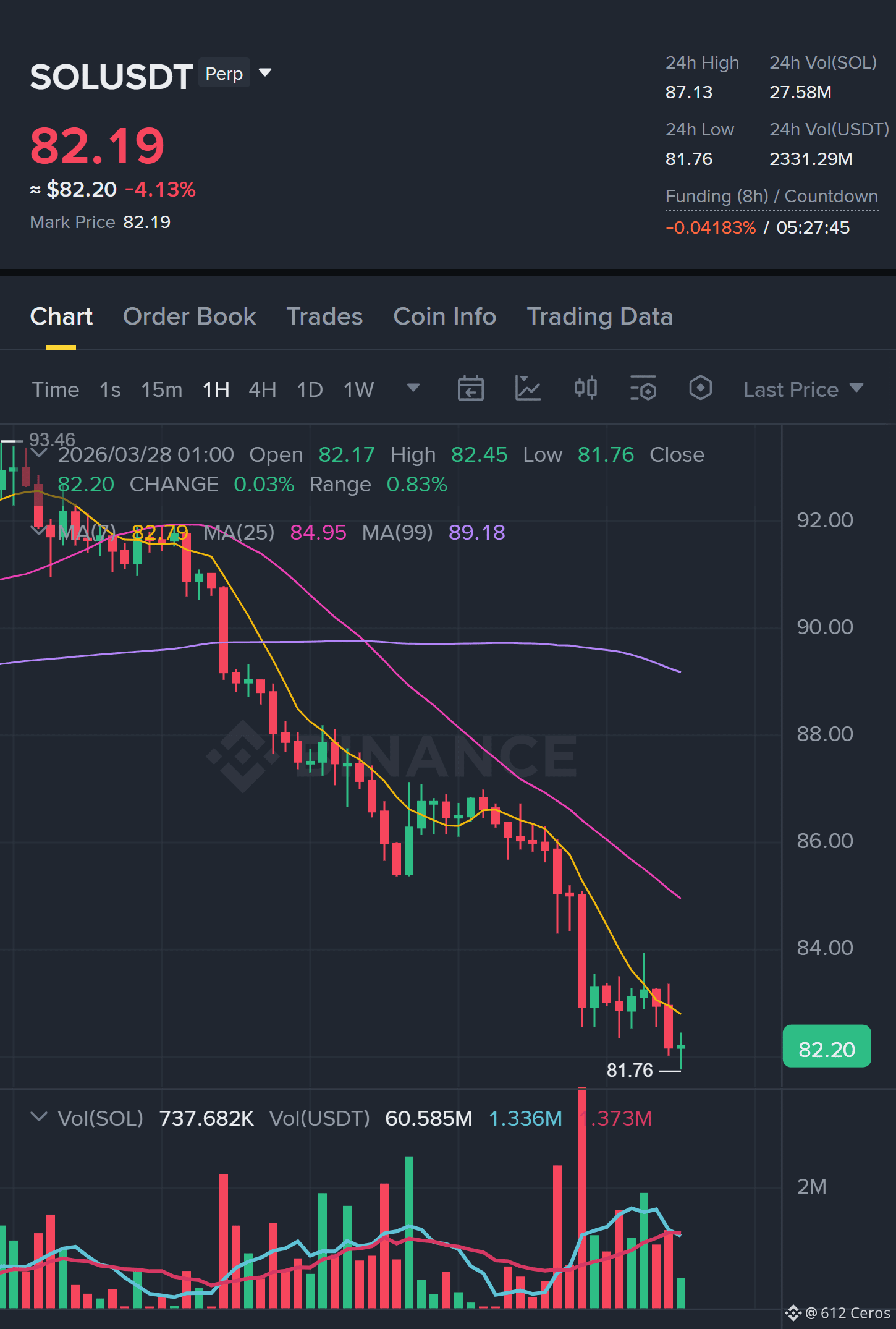896x1329 pixels.
Task: Collapse the Vol(SOL) legend chevron
Action: 39,1117
